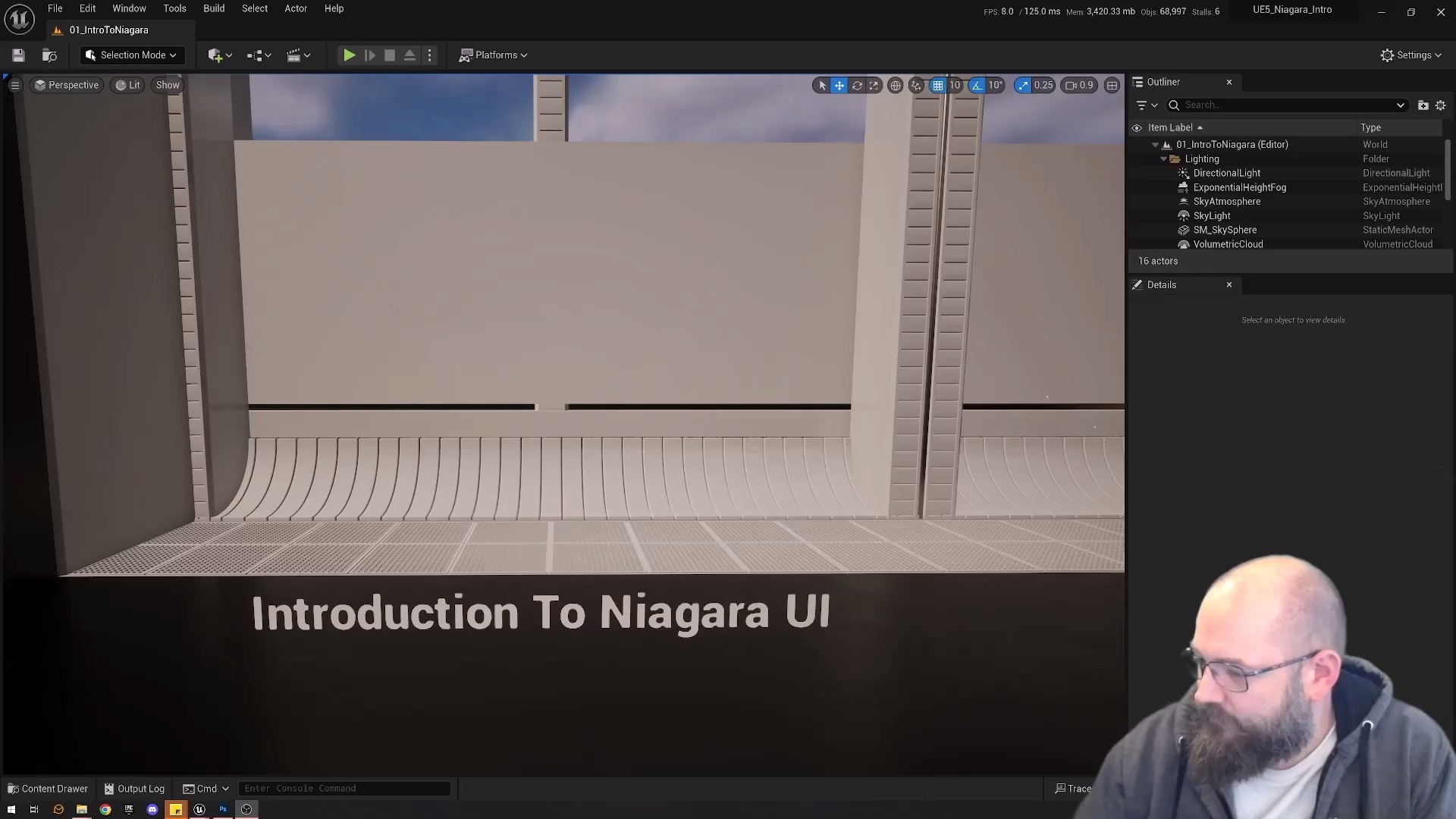Image resolution: width=1456 pixels, height=819 pixels.
Task: Open the File menu
Action: (x=55, y=8)
